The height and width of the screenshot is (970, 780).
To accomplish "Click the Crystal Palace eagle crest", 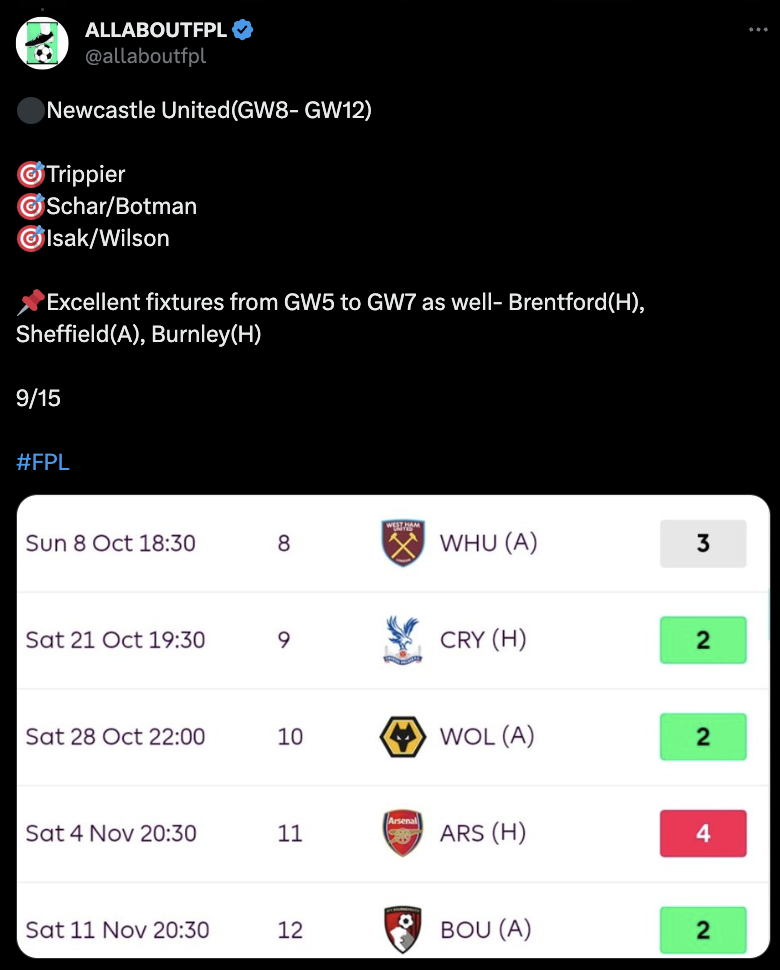I will tap(403, 640).
